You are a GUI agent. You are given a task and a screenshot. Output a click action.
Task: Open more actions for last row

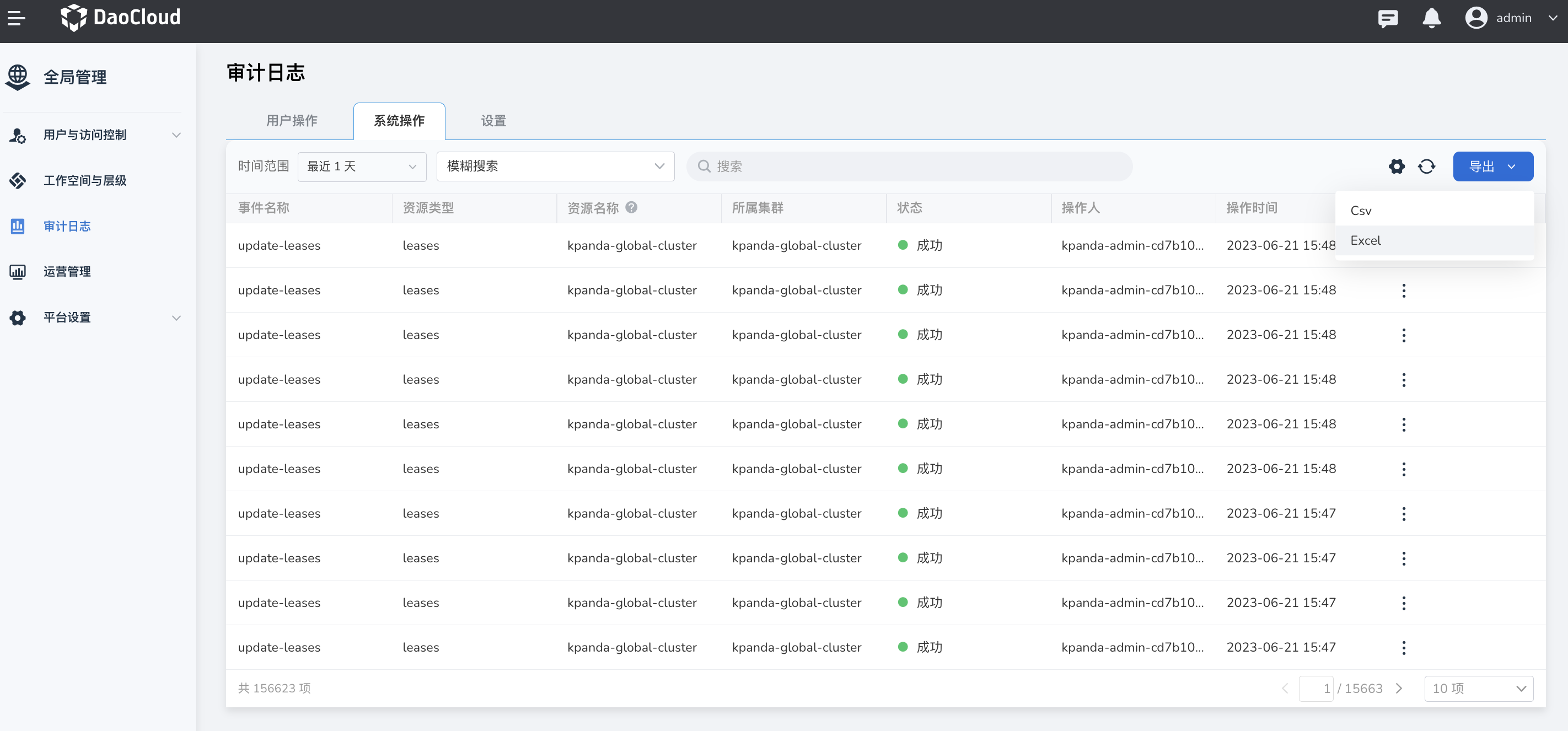click(1404, 648)
